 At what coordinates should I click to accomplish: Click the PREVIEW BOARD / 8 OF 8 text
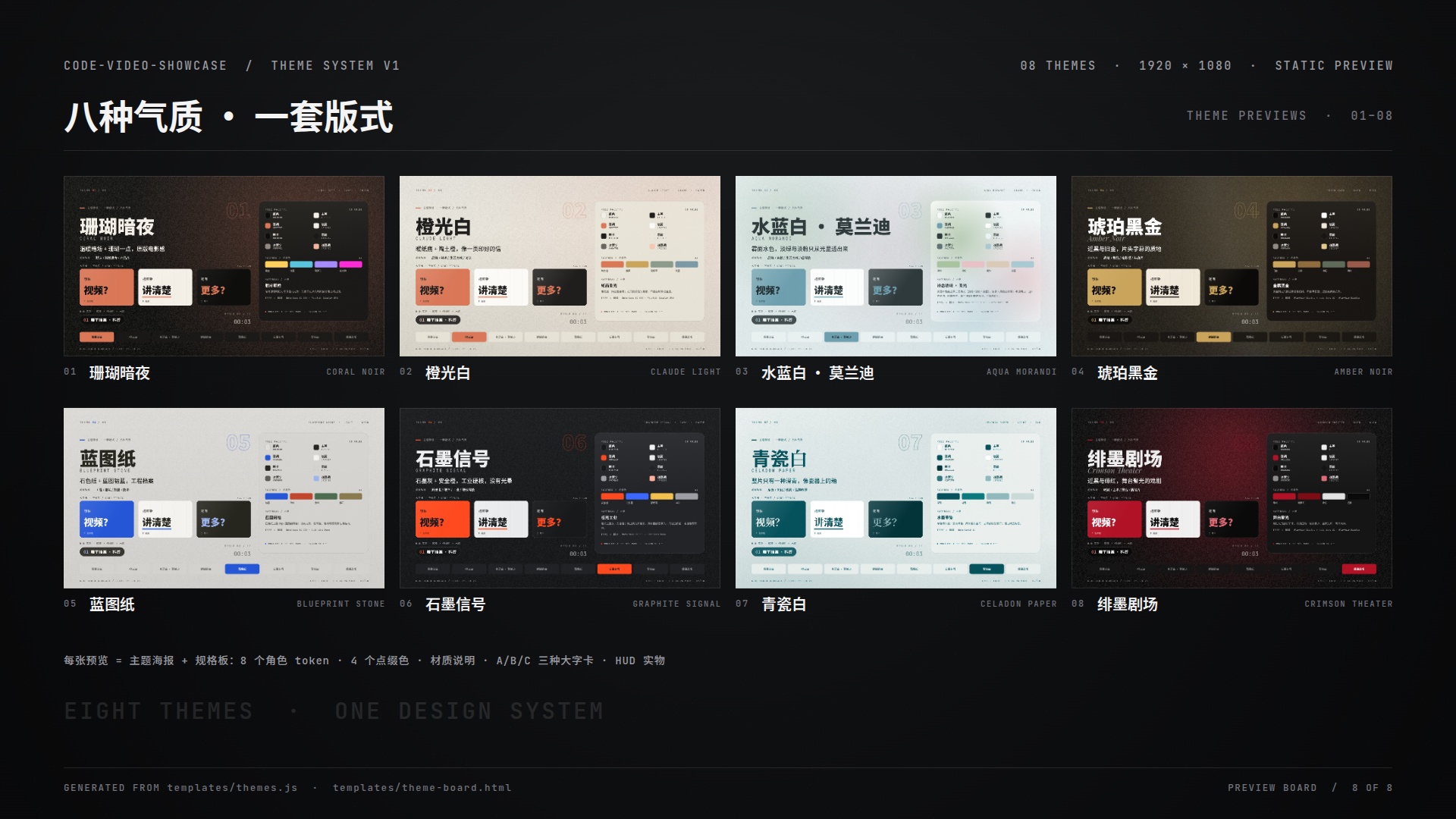(x=1310, y=788)
